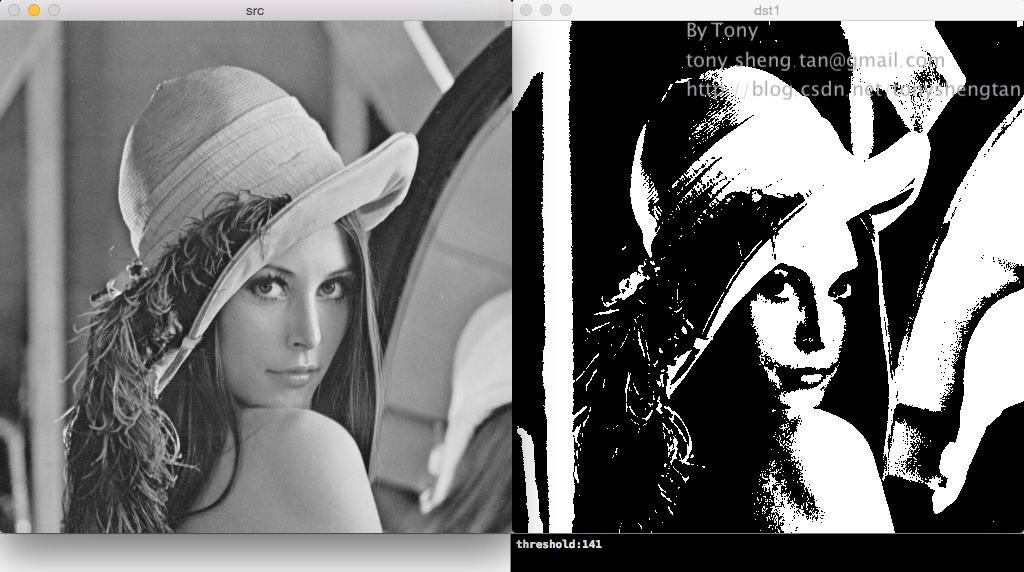The image size is (1024, 572).
Task: Click the zoom button of dst1 window
Action: click(566, 10)
